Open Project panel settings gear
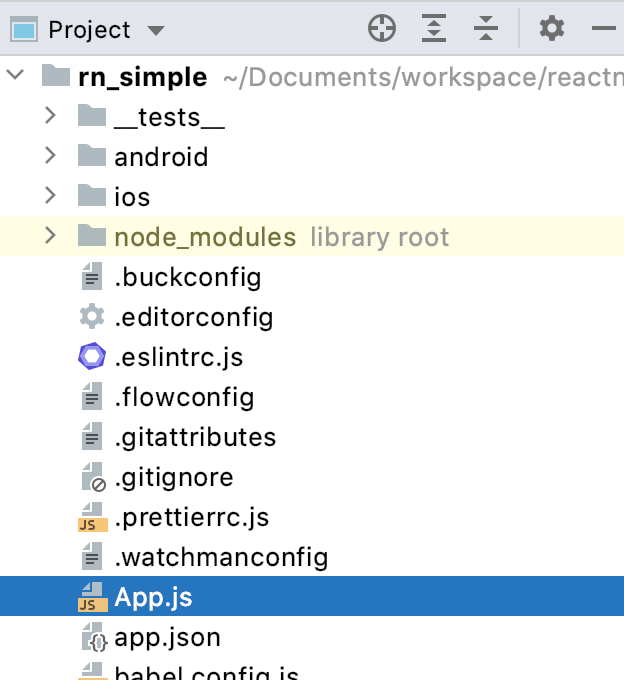Image resolution: width=624 pixels, height=680 pixels. click(552, 29)
